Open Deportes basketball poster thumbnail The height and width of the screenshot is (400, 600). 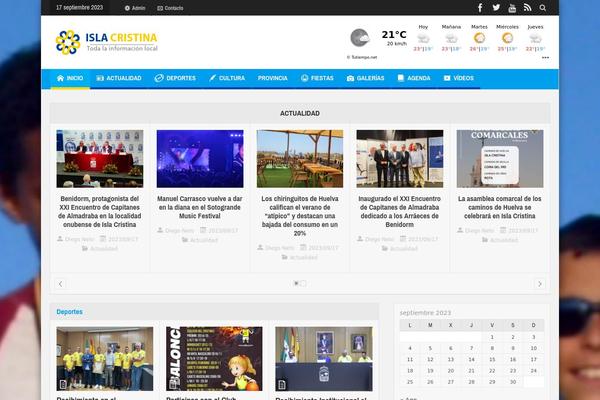(x=214, y=359)
